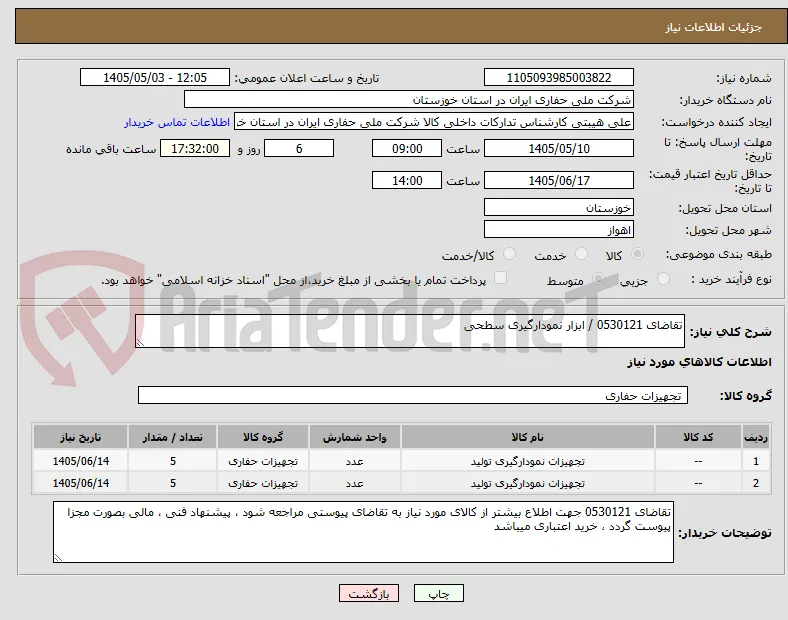Click the remaining days field showing 6

(299, 149)
